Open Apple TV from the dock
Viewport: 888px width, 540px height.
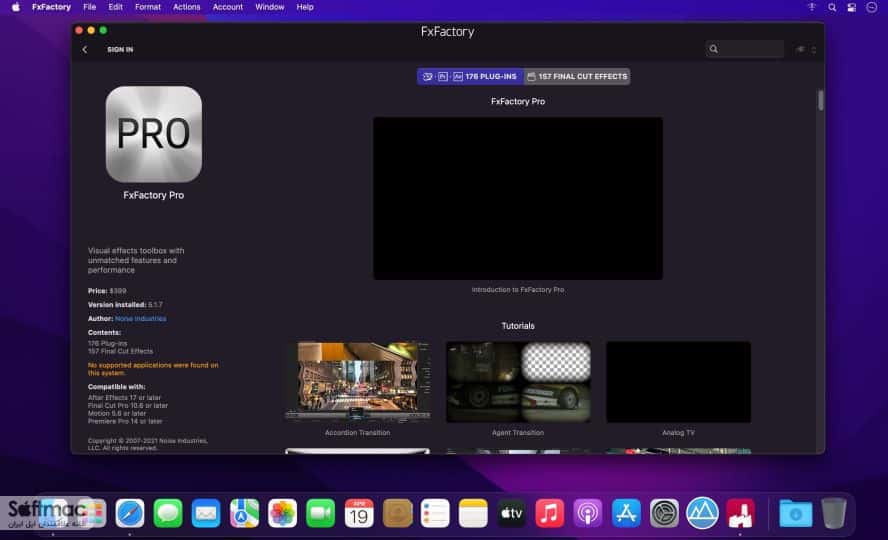pos(511,513)
